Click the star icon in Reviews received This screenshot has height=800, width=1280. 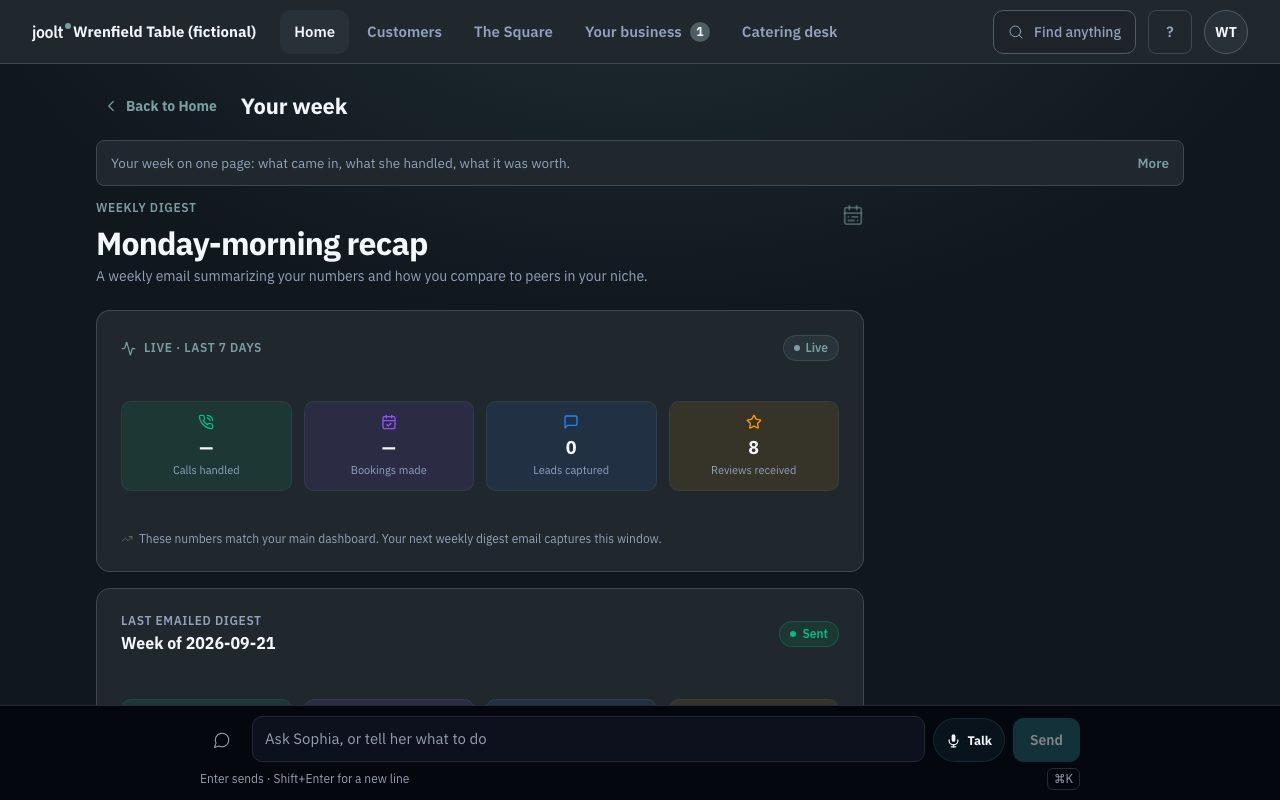(x=754, y=422)
